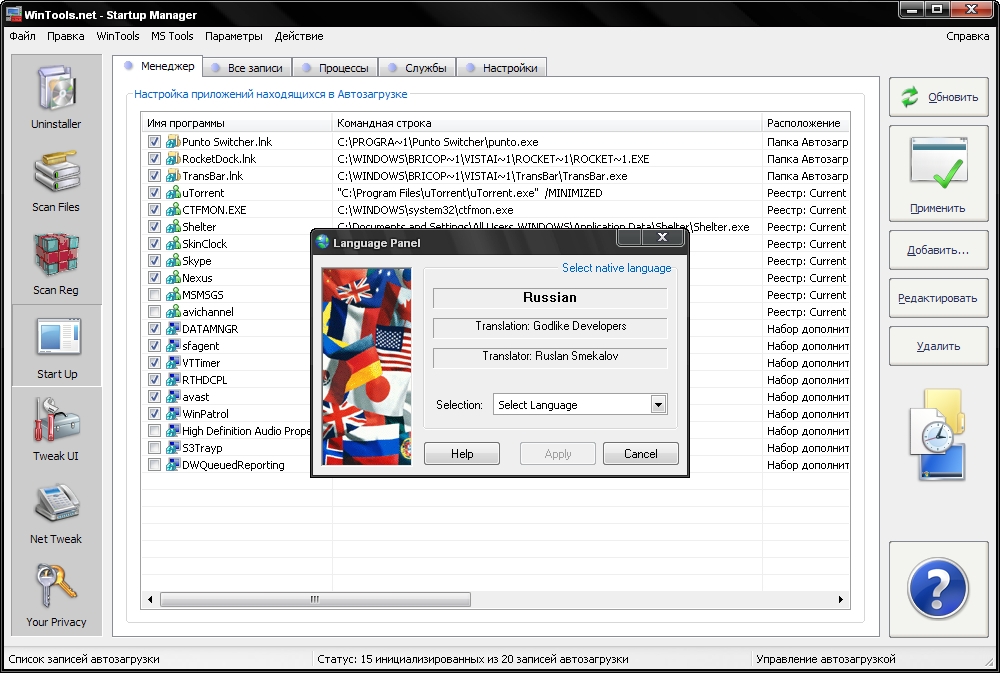The image size is (1000, 673).
Task: Open the Настройки tab
Action: (x=502, y=68)
